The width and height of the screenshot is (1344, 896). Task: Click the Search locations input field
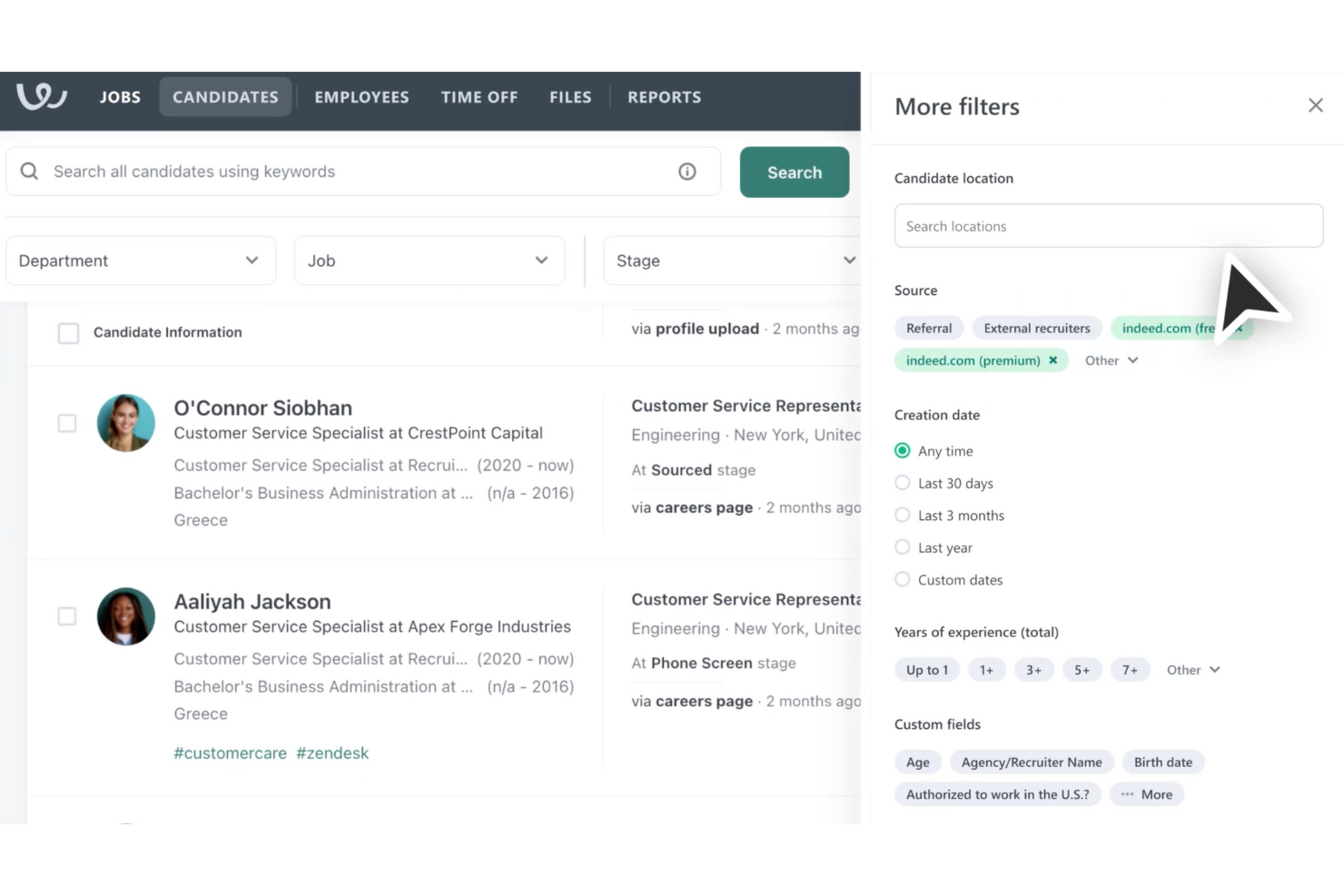coord(1107,225)
